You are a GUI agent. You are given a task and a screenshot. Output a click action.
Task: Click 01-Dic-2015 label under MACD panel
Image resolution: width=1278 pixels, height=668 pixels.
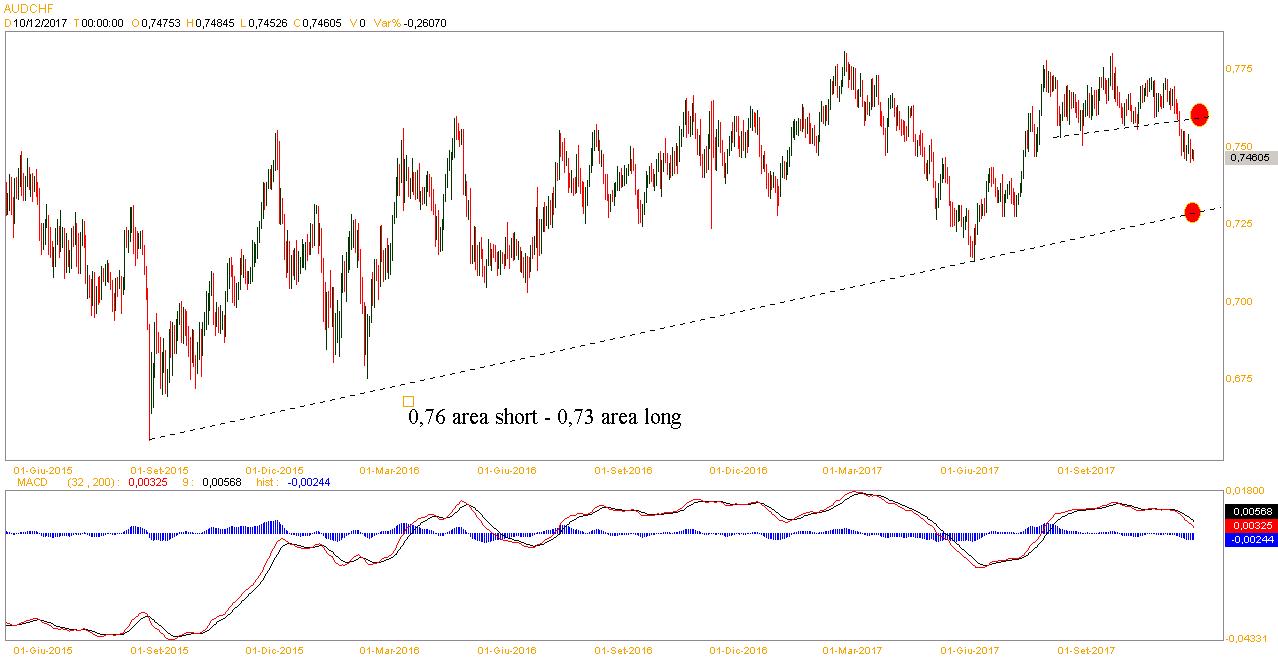[274, 651]
